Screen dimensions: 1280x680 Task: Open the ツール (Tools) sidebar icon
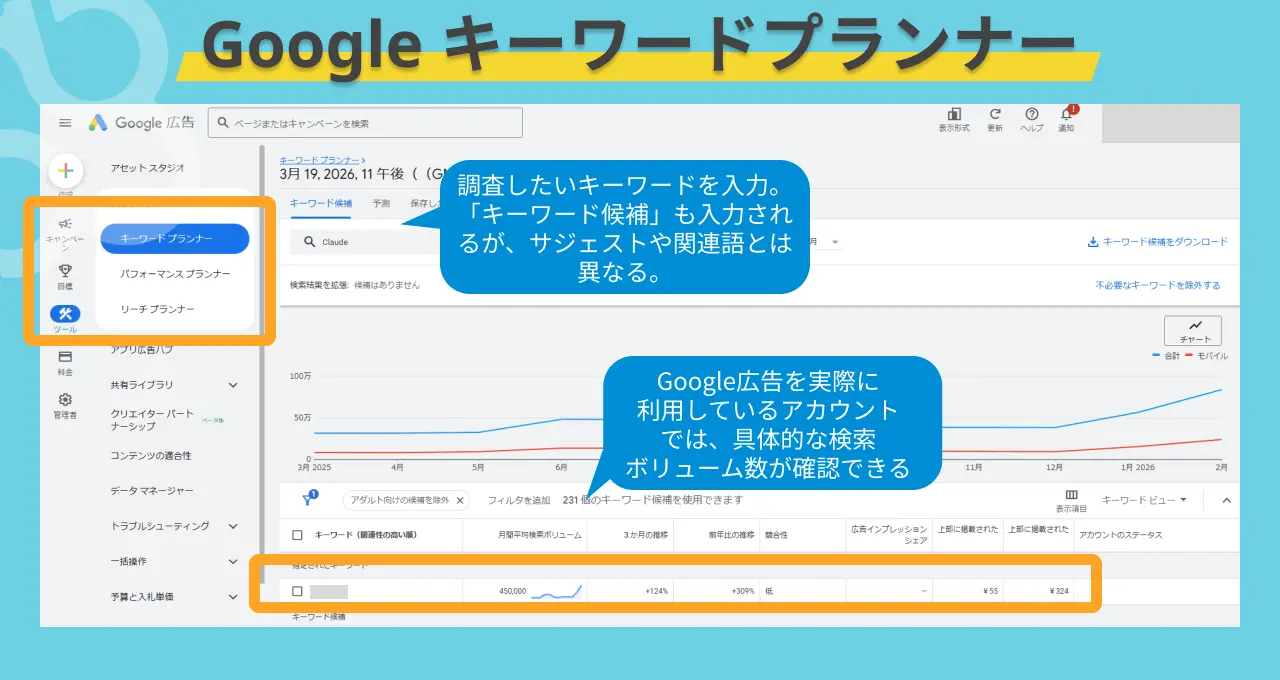pos(65,316)
